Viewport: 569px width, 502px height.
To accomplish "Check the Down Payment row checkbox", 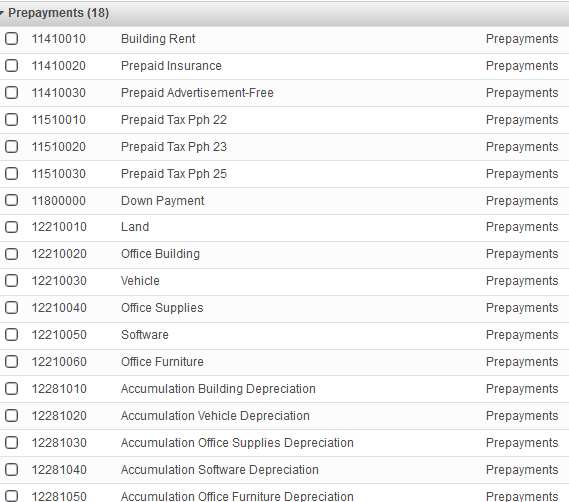I will point(11,200).
